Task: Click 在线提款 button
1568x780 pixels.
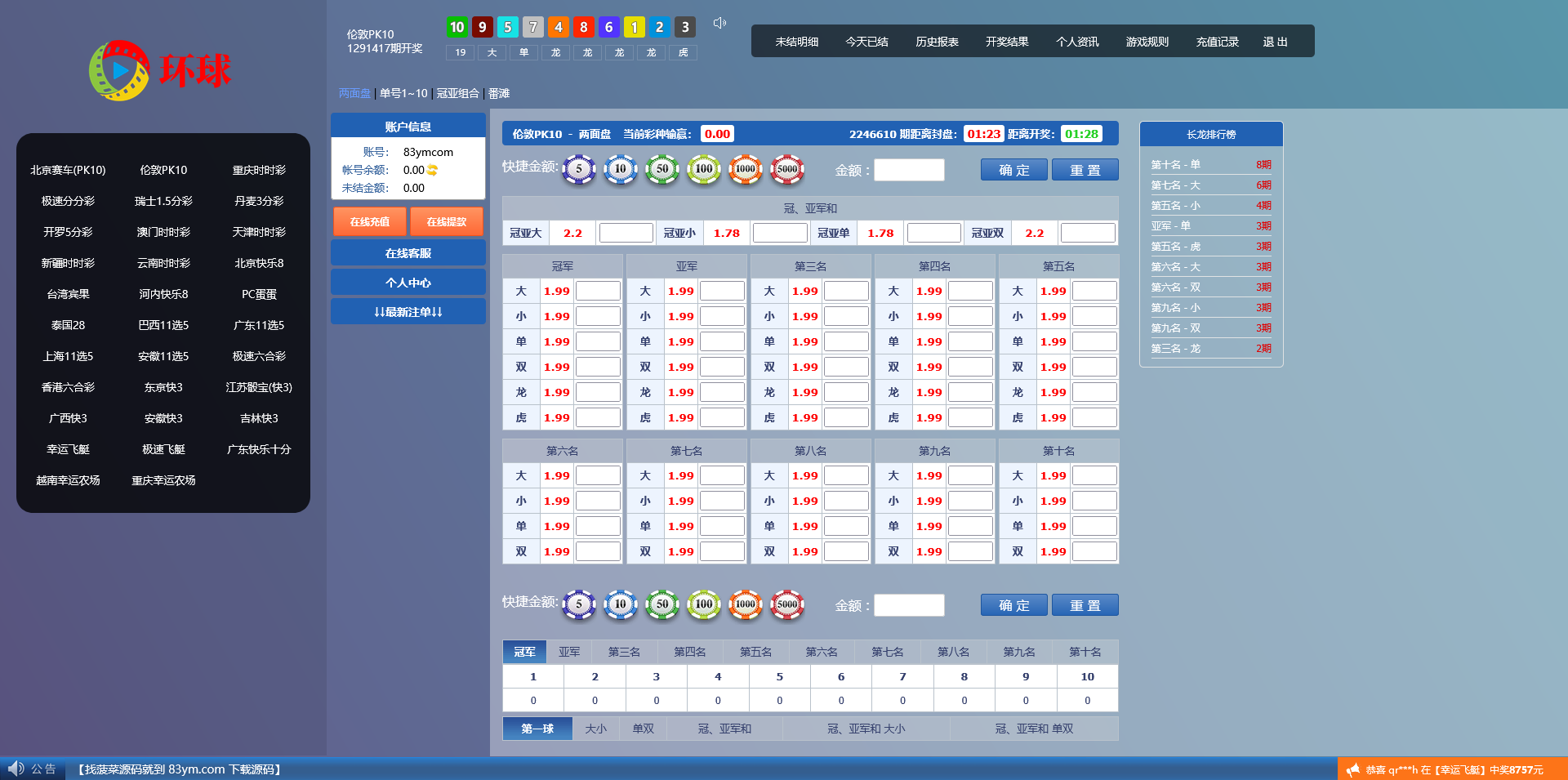Action: tap(447, 221)
